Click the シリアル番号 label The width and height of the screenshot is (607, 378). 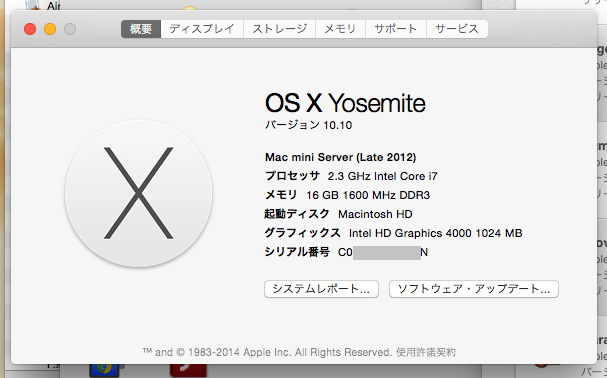click(x=297, y=252)
